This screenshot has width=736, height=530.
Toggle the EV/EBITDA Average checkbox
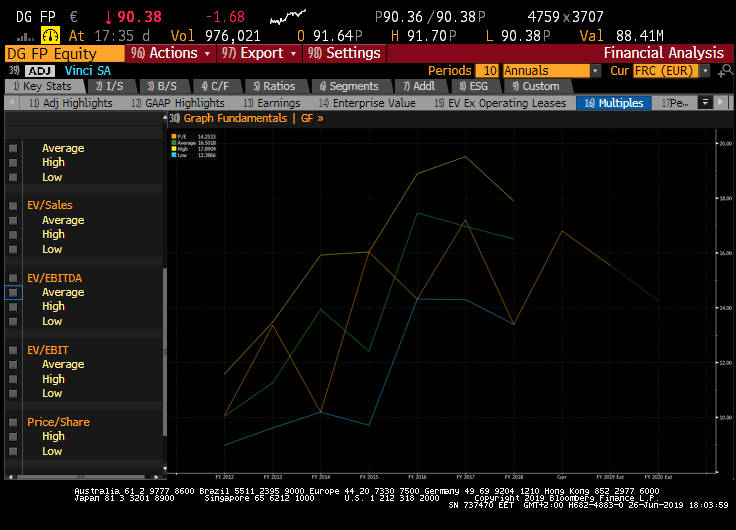point(13,292)
